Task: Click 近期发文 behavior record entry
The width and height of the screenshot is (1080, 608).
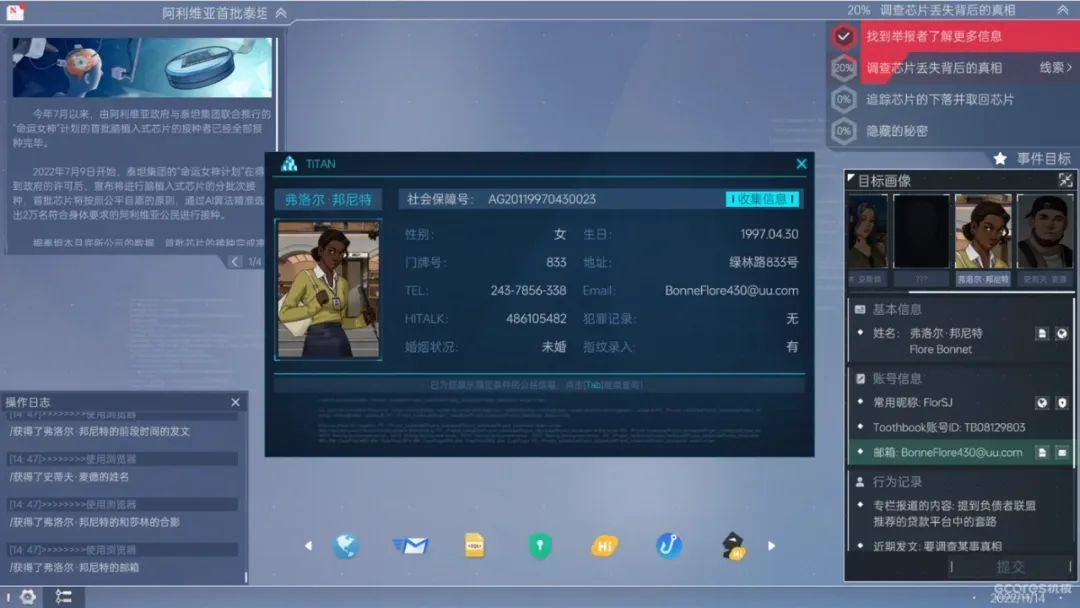Action: pos(937,546)
